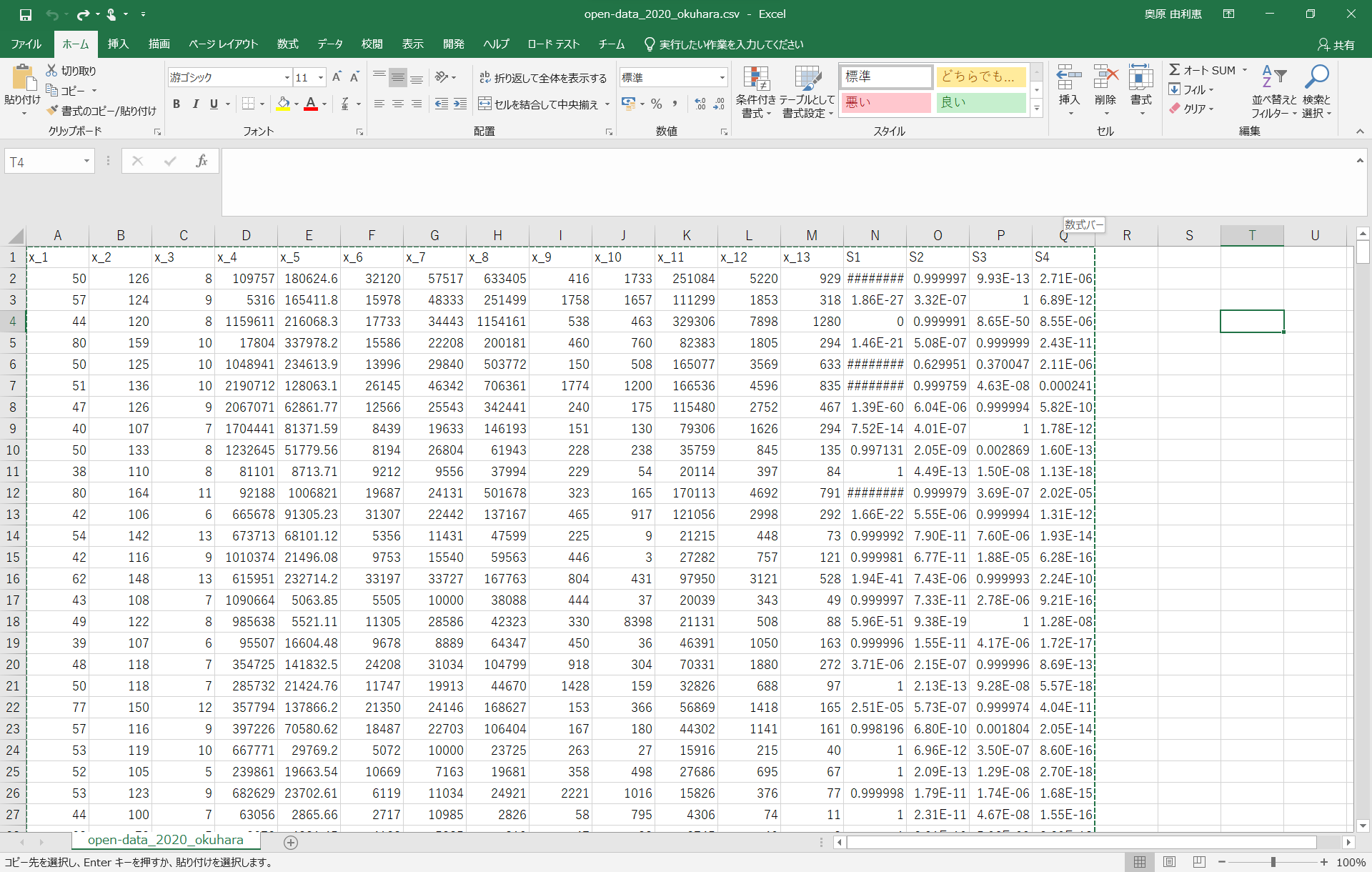Click the Sort and Filter icon
This screenshot has width=1372, height=872.
1273,77
